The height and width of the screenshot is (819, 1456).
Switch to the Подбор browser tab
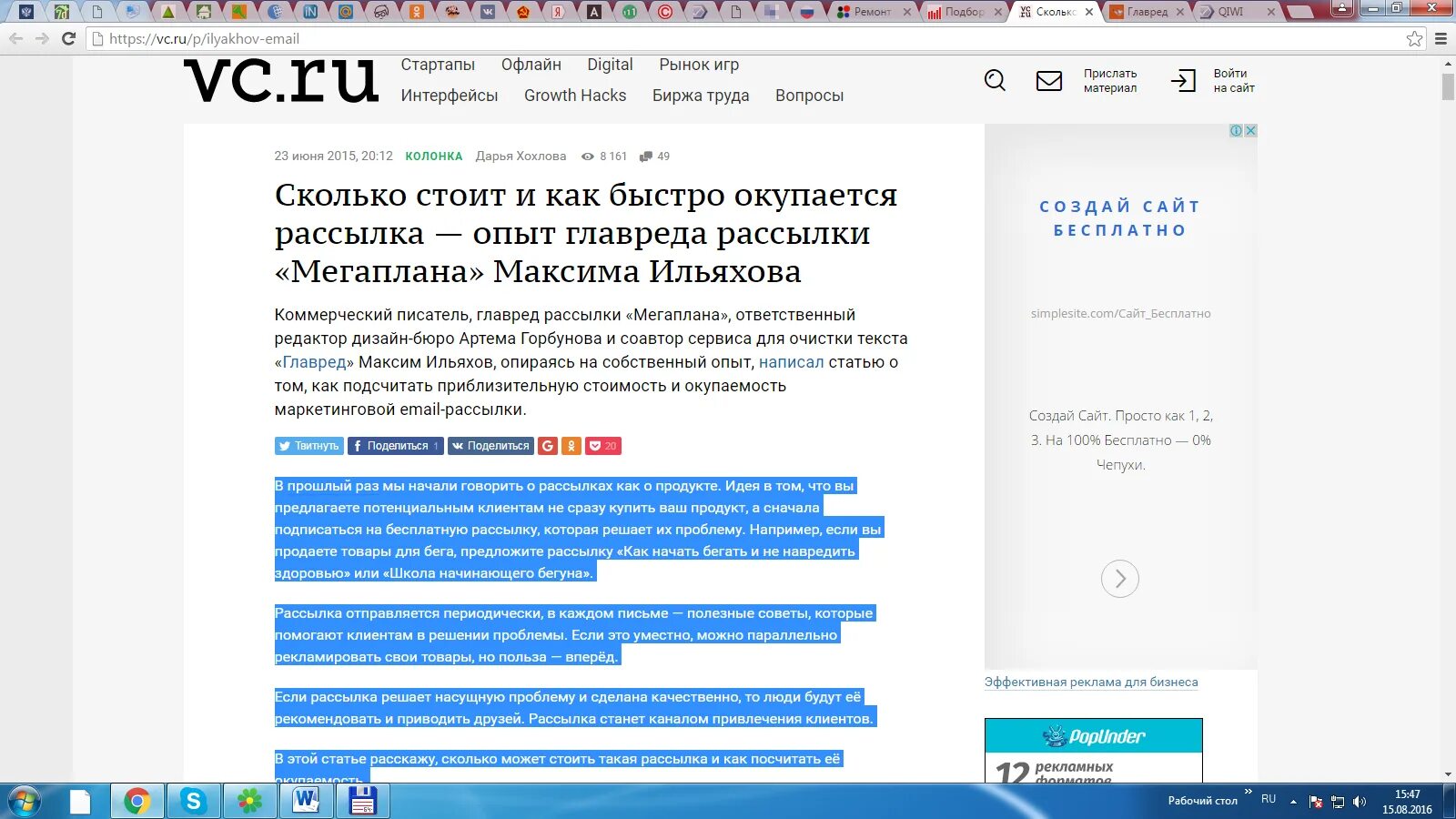(x=964, y=12)
